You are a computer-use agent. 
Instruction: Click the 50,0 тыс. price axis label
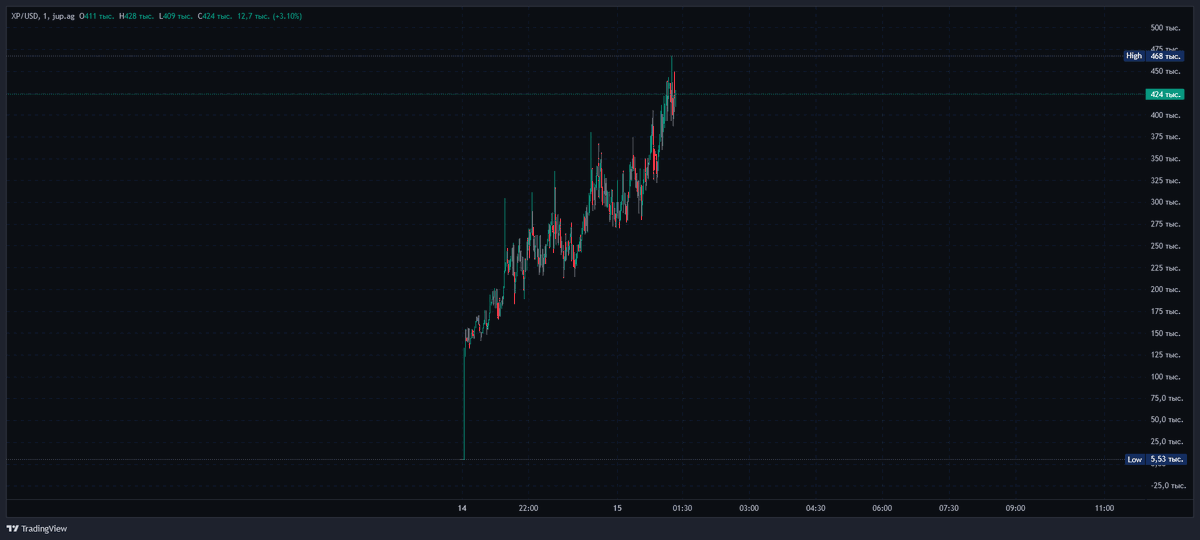(1166, 420)
